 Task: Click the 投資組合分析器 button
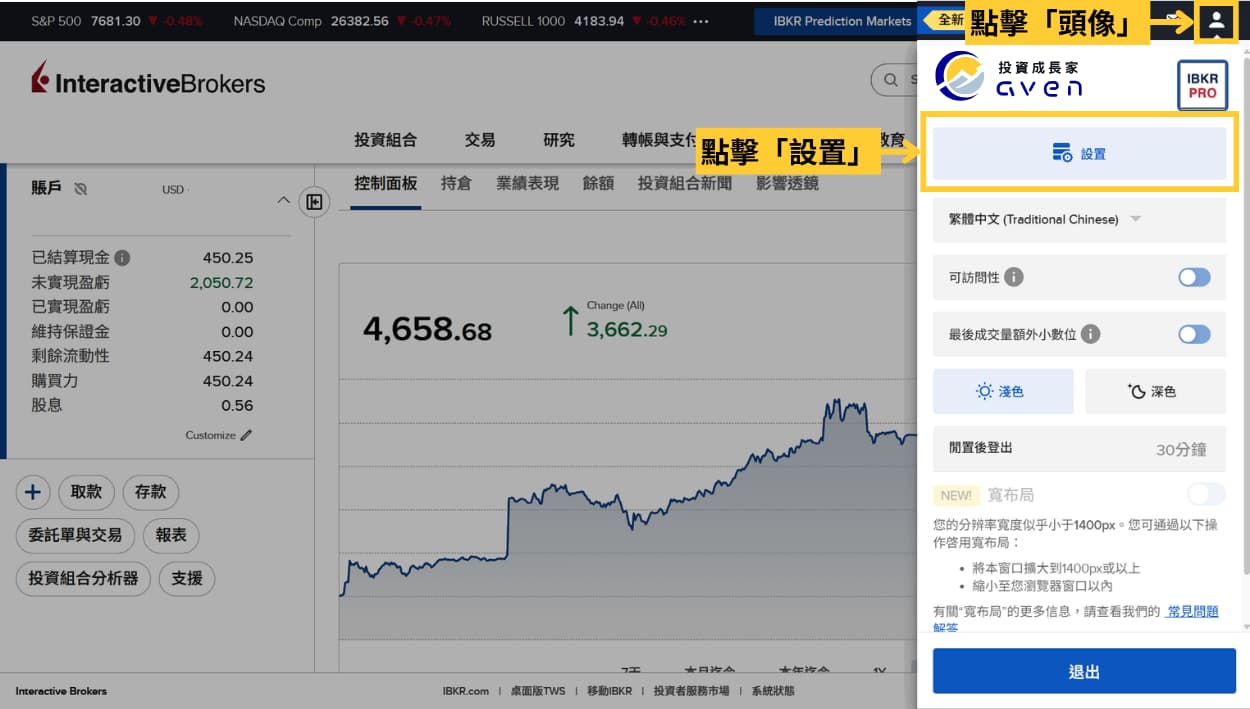[83, 578]
